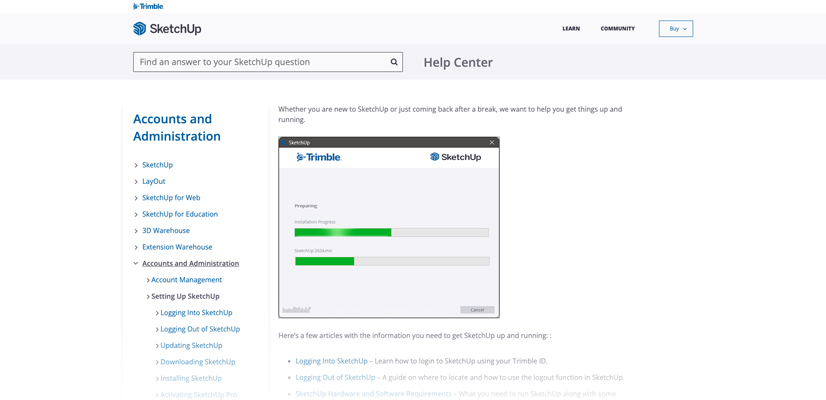This screenshot has width=826, height=400.
Task: Click the Find an answer search field
Action: (268, 62)
